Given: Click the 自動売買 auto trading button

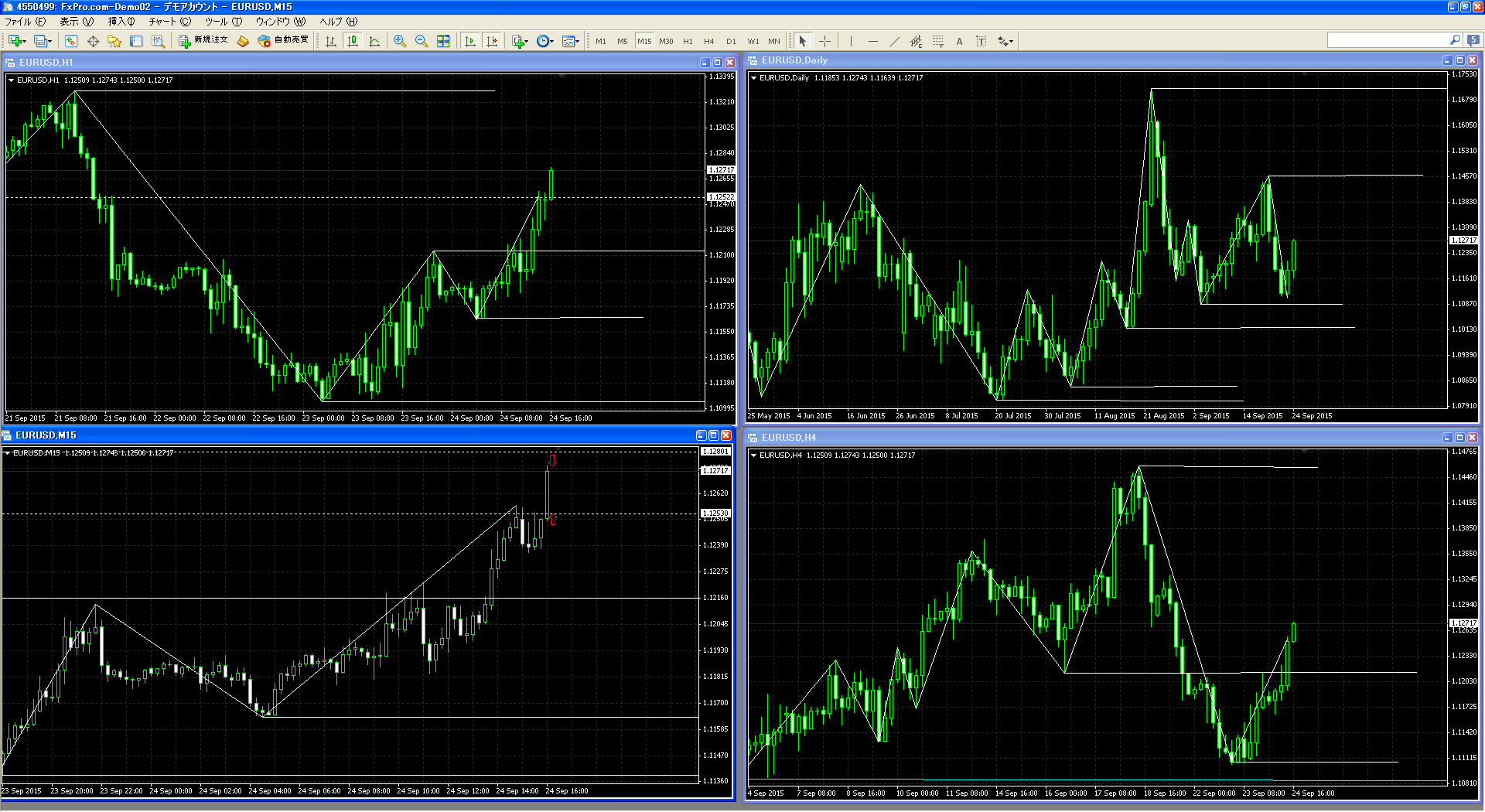Looking at the screenshot, I should pyautogui.click(x=283, y=40).
